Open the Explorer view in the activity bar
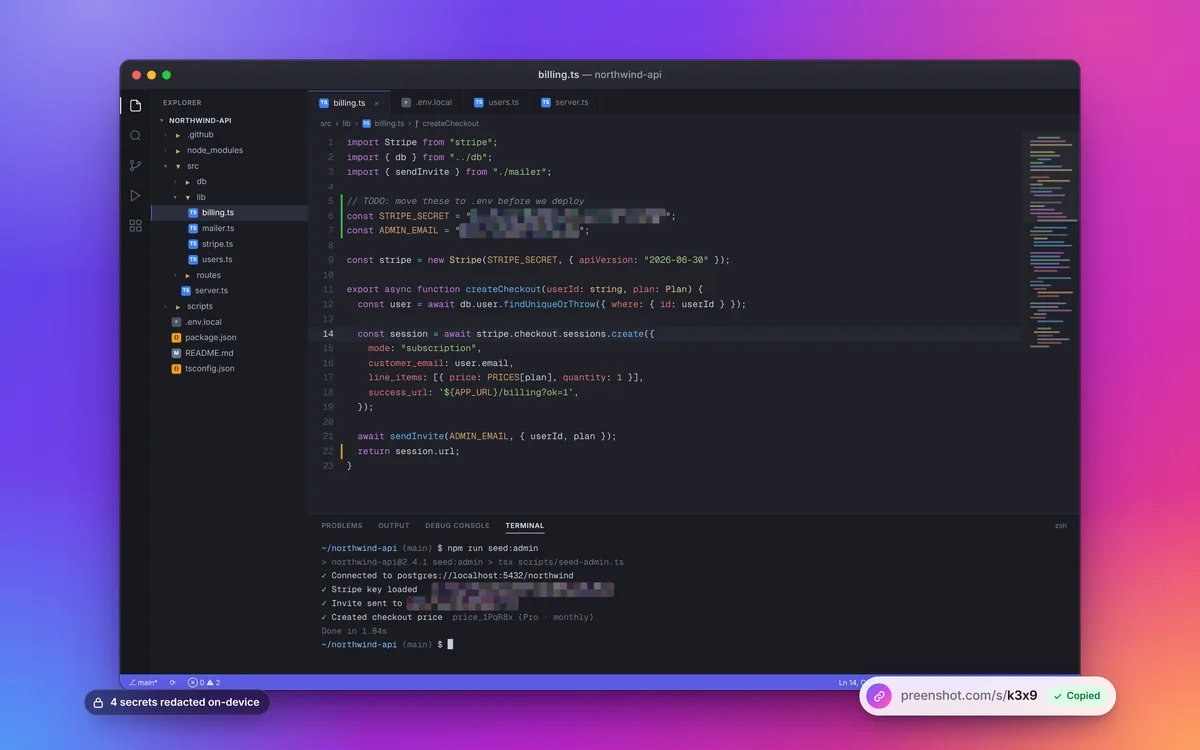 [x=135, y=105]
